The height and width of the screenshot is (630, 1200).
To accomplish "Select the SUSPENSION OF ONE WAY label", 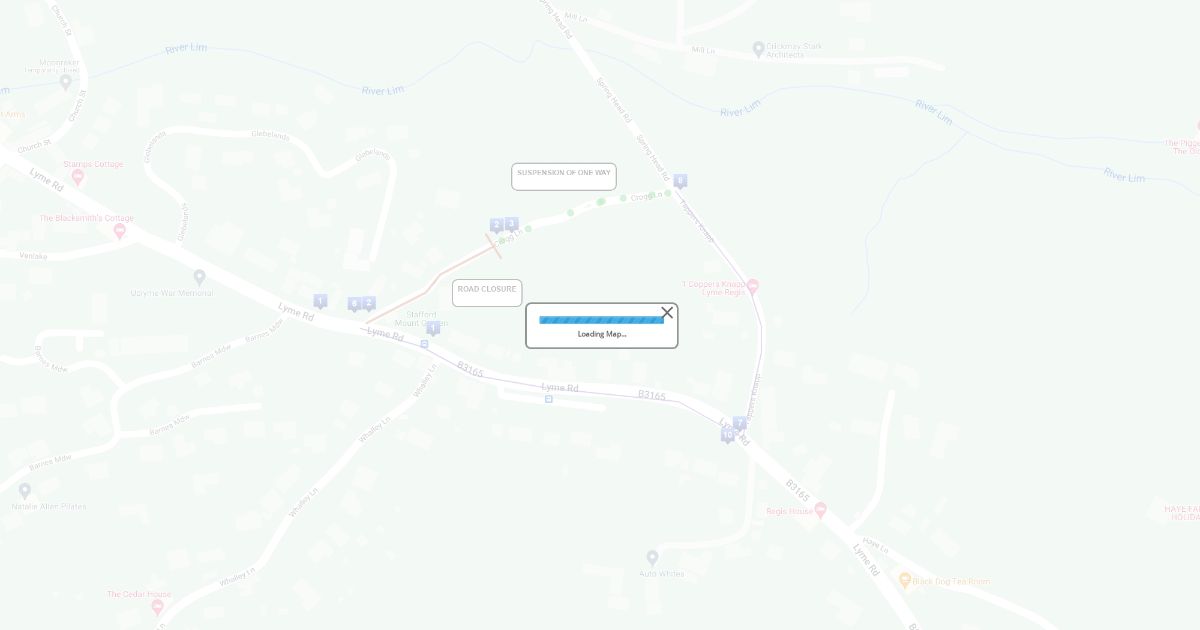I will click(564, 177).
